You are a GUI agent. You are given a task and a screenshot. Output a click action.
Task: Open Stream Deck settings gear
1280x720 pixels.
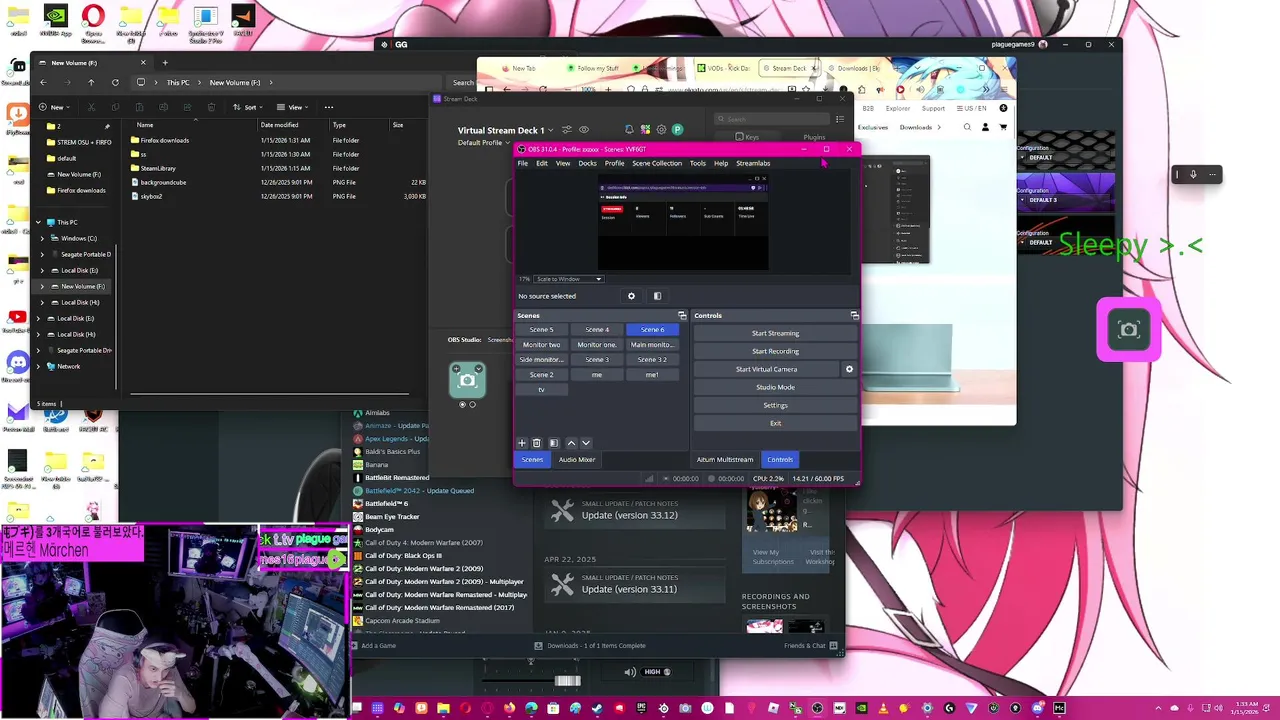click(661, 130)
